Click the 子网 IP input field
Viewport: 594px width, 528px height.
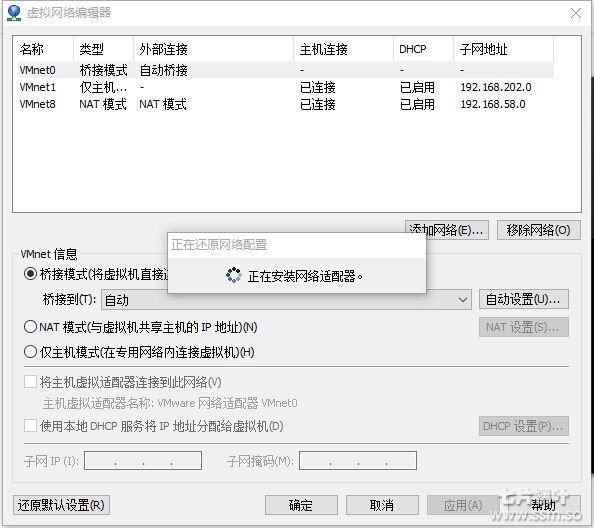(143, 461)
